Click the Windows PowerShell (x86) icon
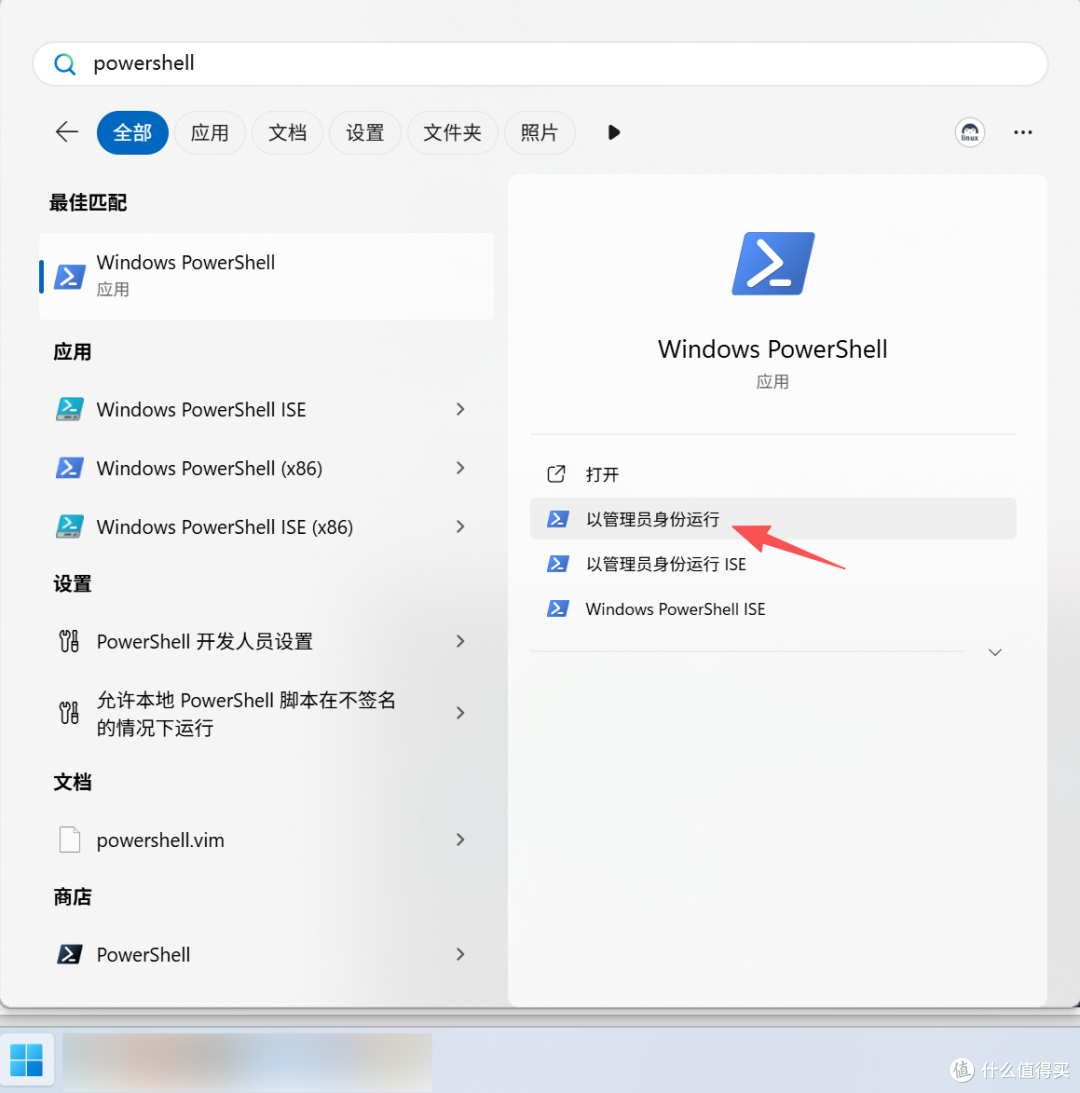 70,468
